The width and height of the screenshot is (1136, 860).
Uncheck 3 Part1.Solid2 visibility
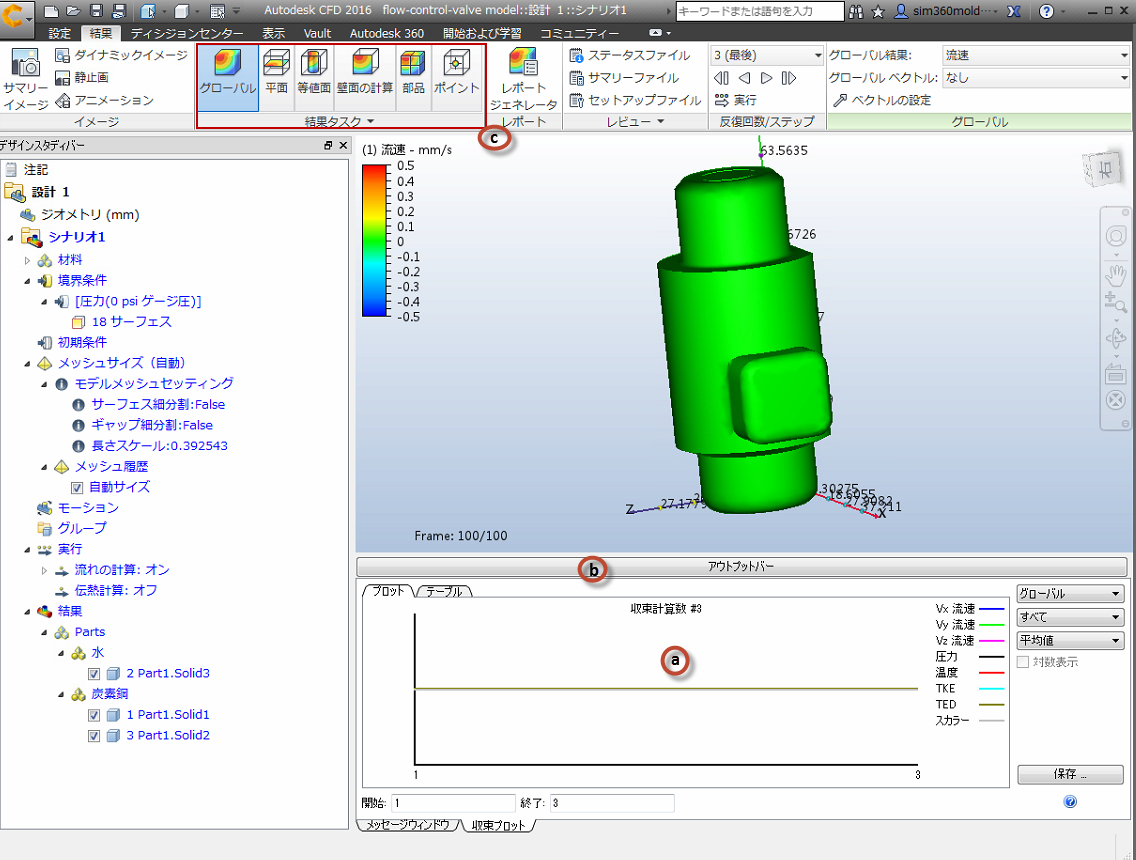(x=94, y=736)
